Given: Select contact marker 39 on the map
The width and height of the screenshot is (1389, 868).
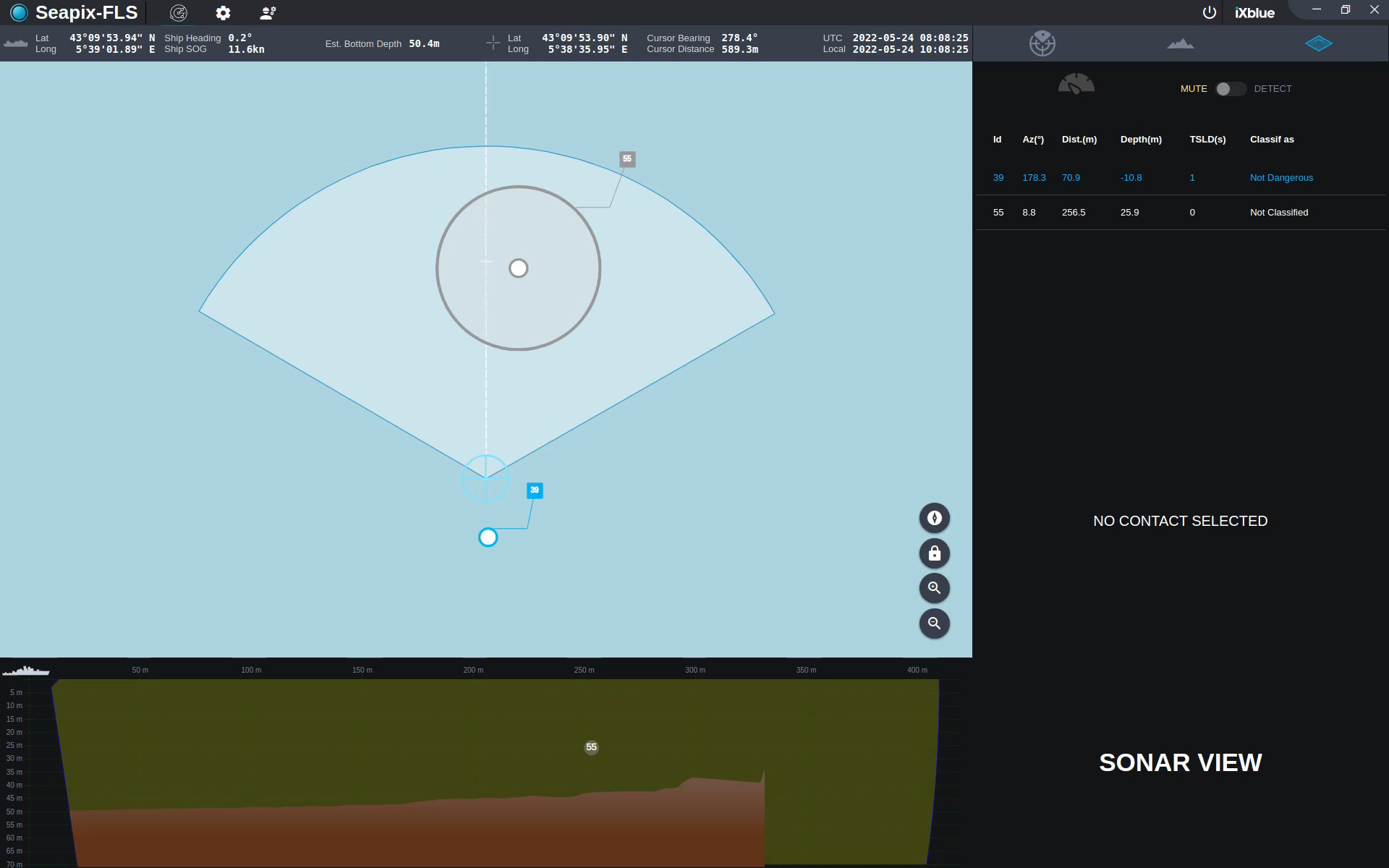Looking at the screenshot, I should pyautogui.click(x=535, y=490).
